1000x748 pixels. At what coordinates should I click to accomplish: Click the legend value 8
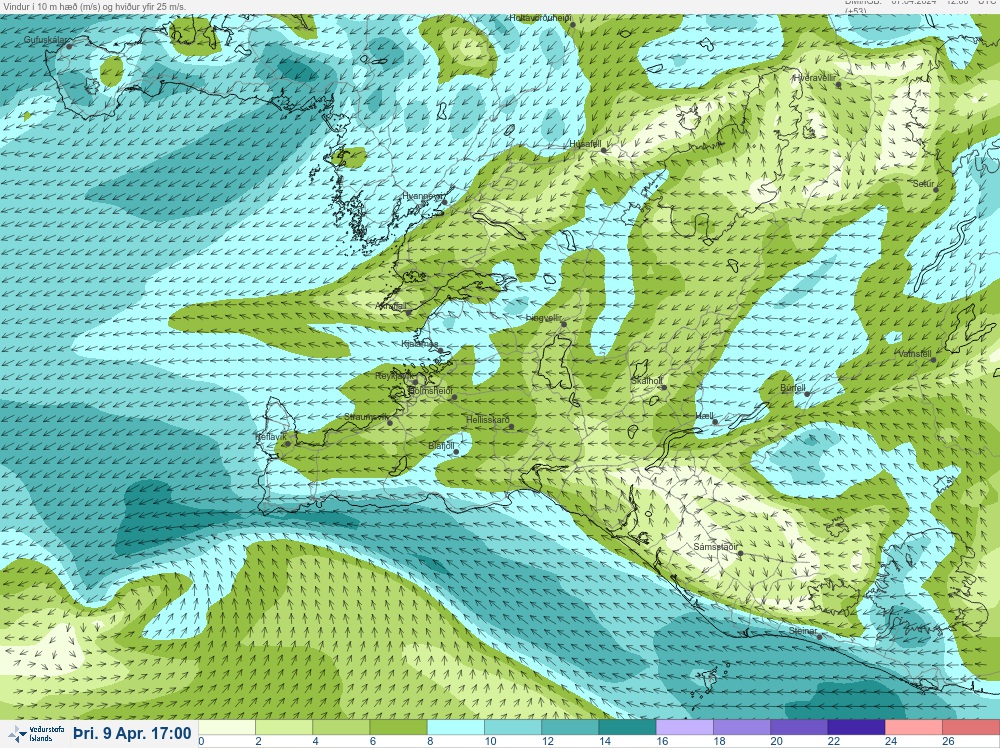[x=430, y=741]
